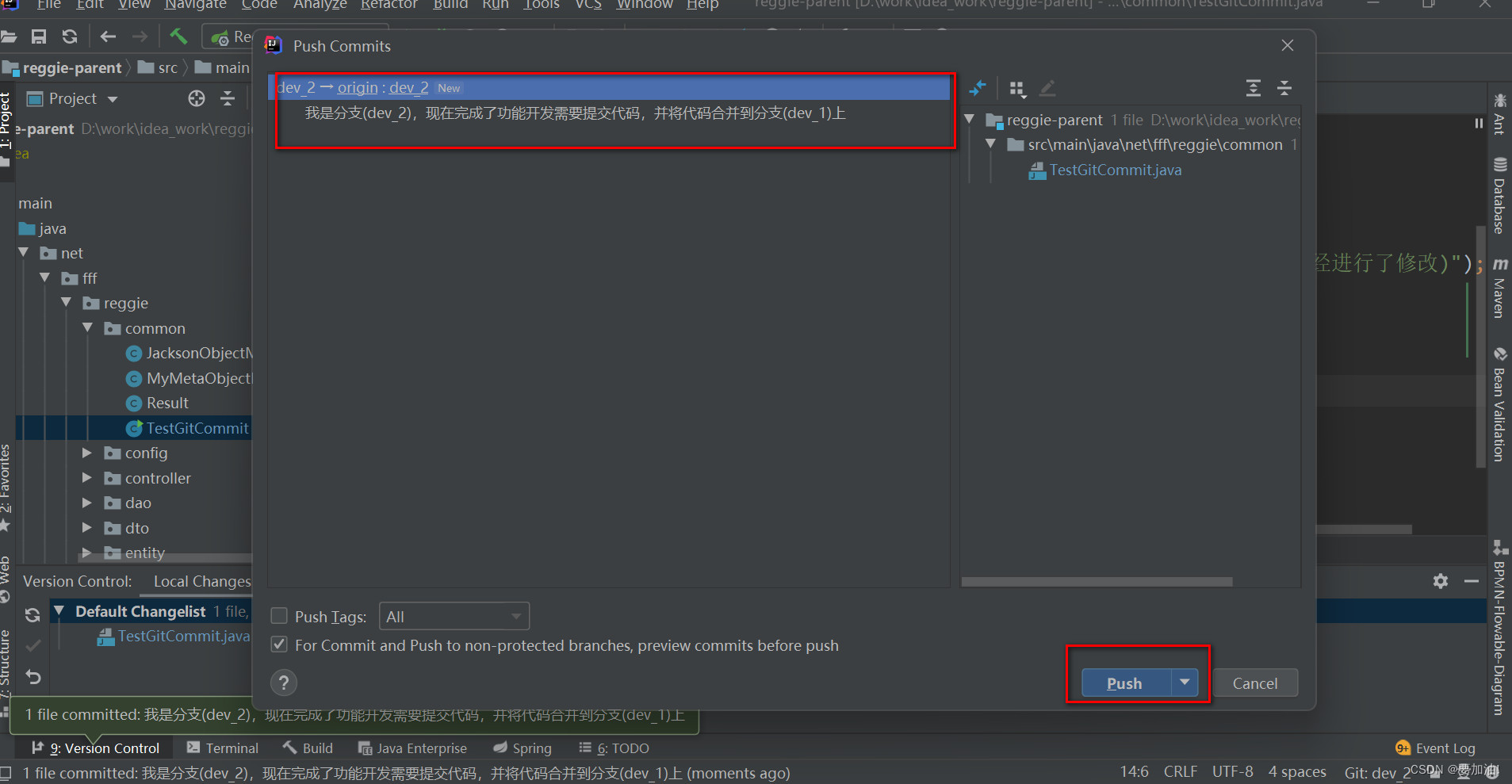Viewport: 1512px width, 784px height.
Task: Open the VCS menu
Action: click(588, 5)
